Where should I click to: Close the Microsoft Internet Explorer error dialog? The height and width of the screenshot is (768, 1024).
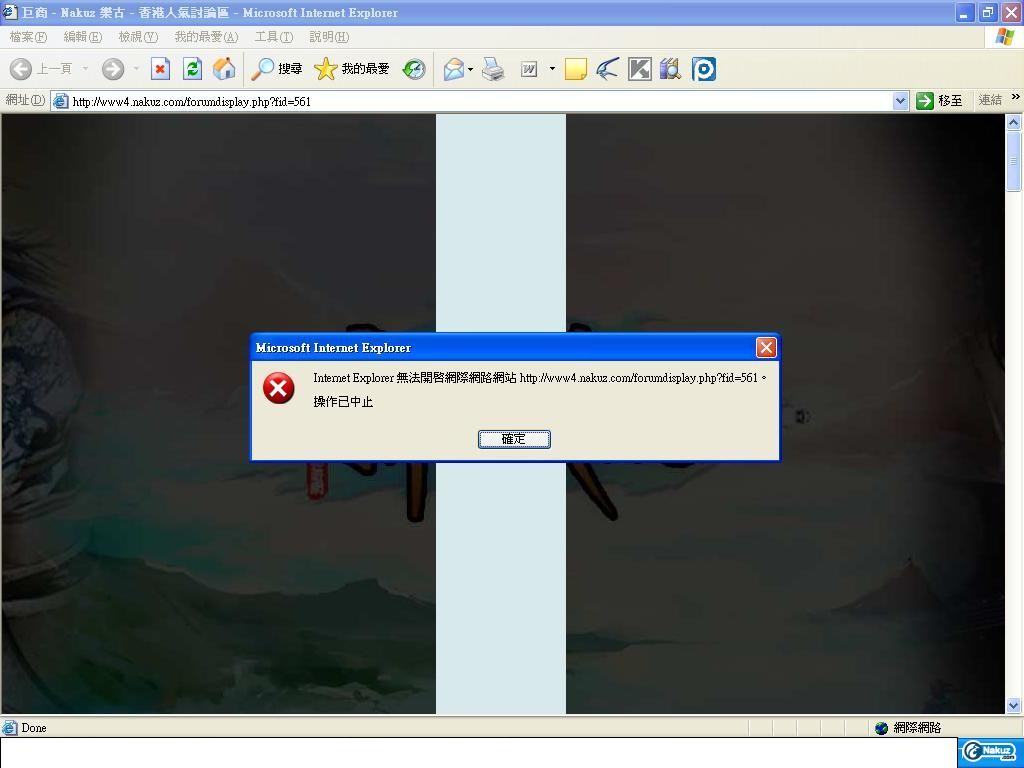pyautogui.click(x=766, y=347)
